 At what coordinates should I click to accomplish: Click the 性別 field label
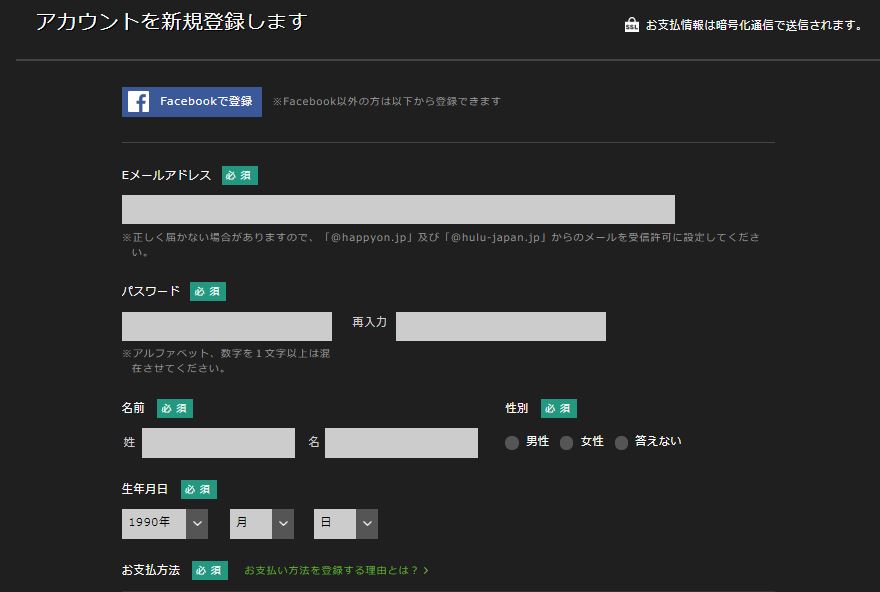click(x=517, y=408)
